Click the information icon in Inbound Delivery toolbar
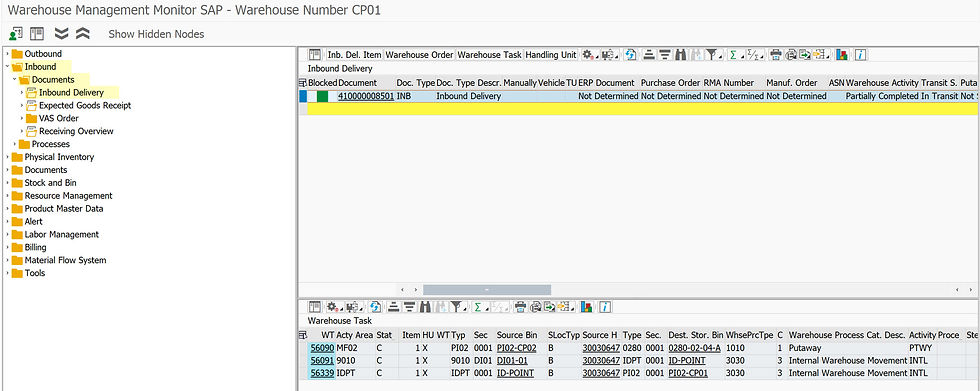 pos(861,54)
